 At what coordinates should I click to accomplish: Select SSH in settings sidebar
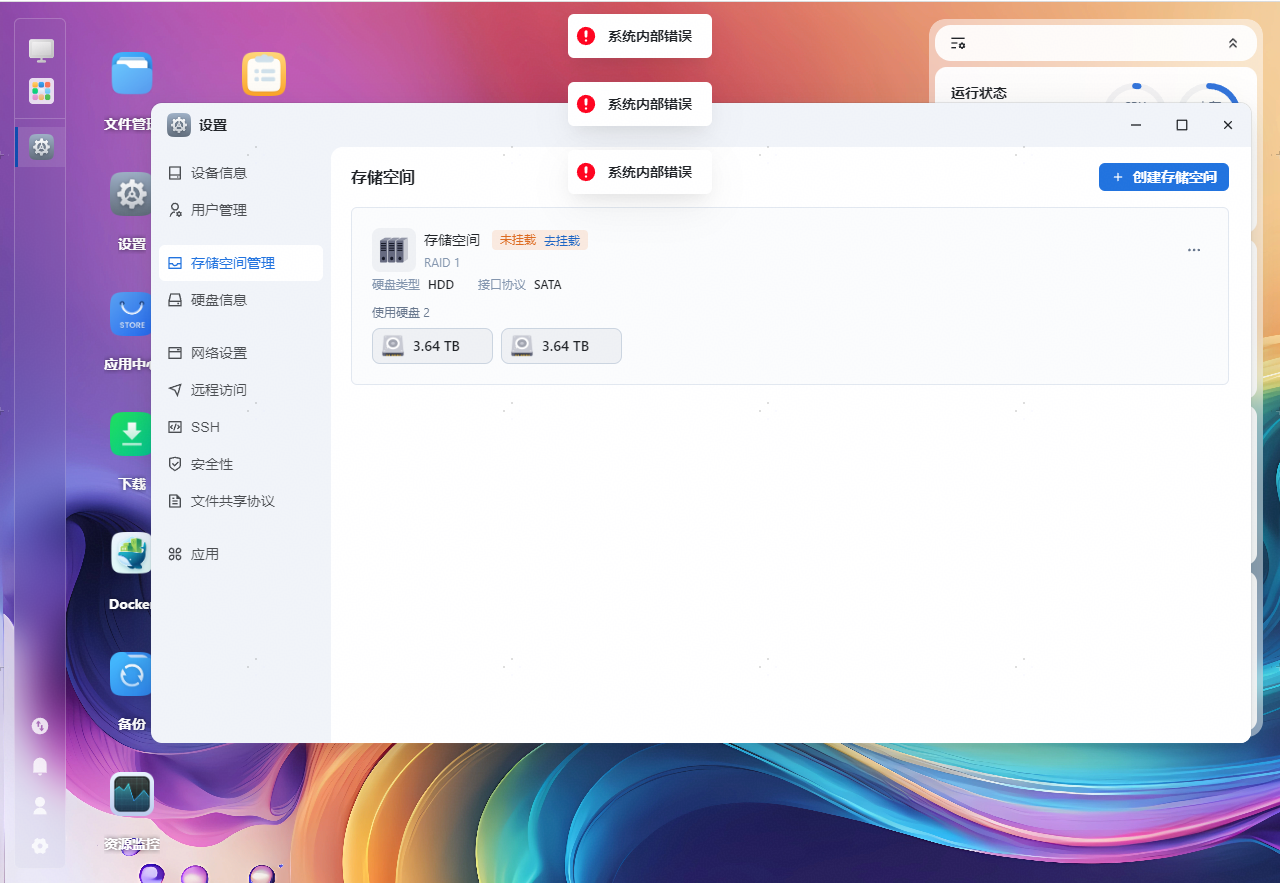pyautogui.click(x=241, y=427)
